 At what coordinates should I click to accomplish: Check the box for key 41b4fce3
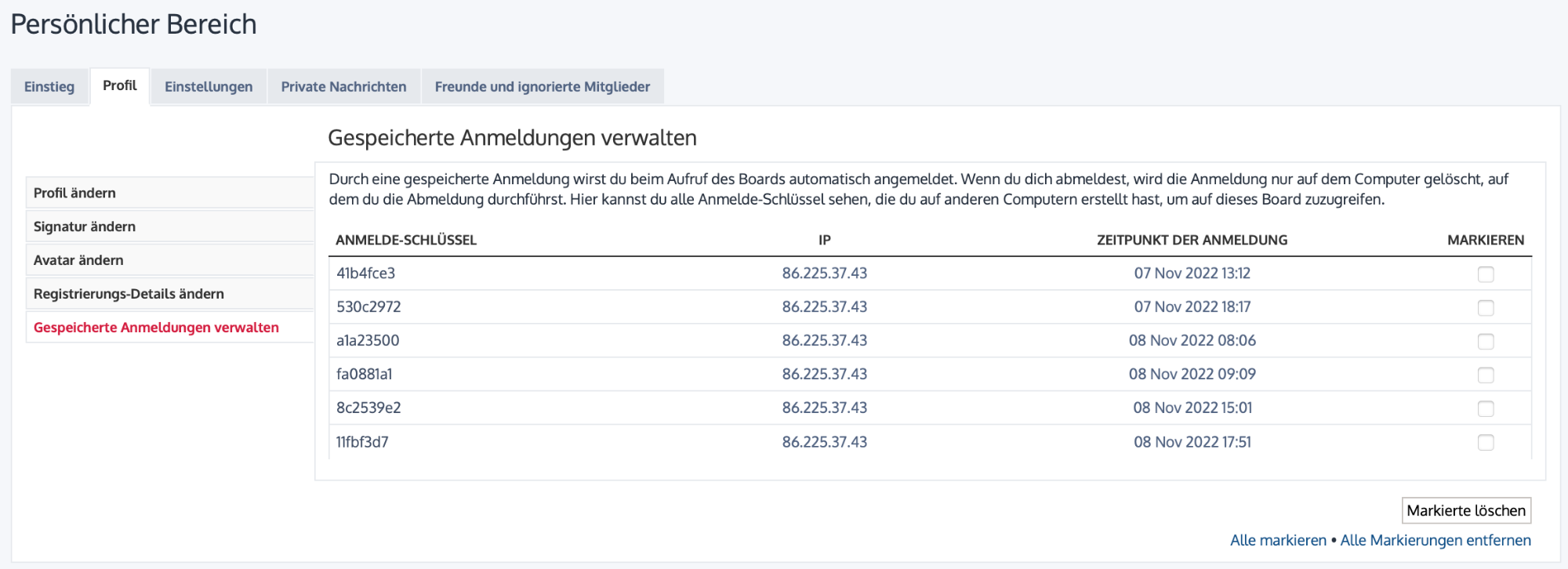pyautogui.click(x=1485, y=274)
